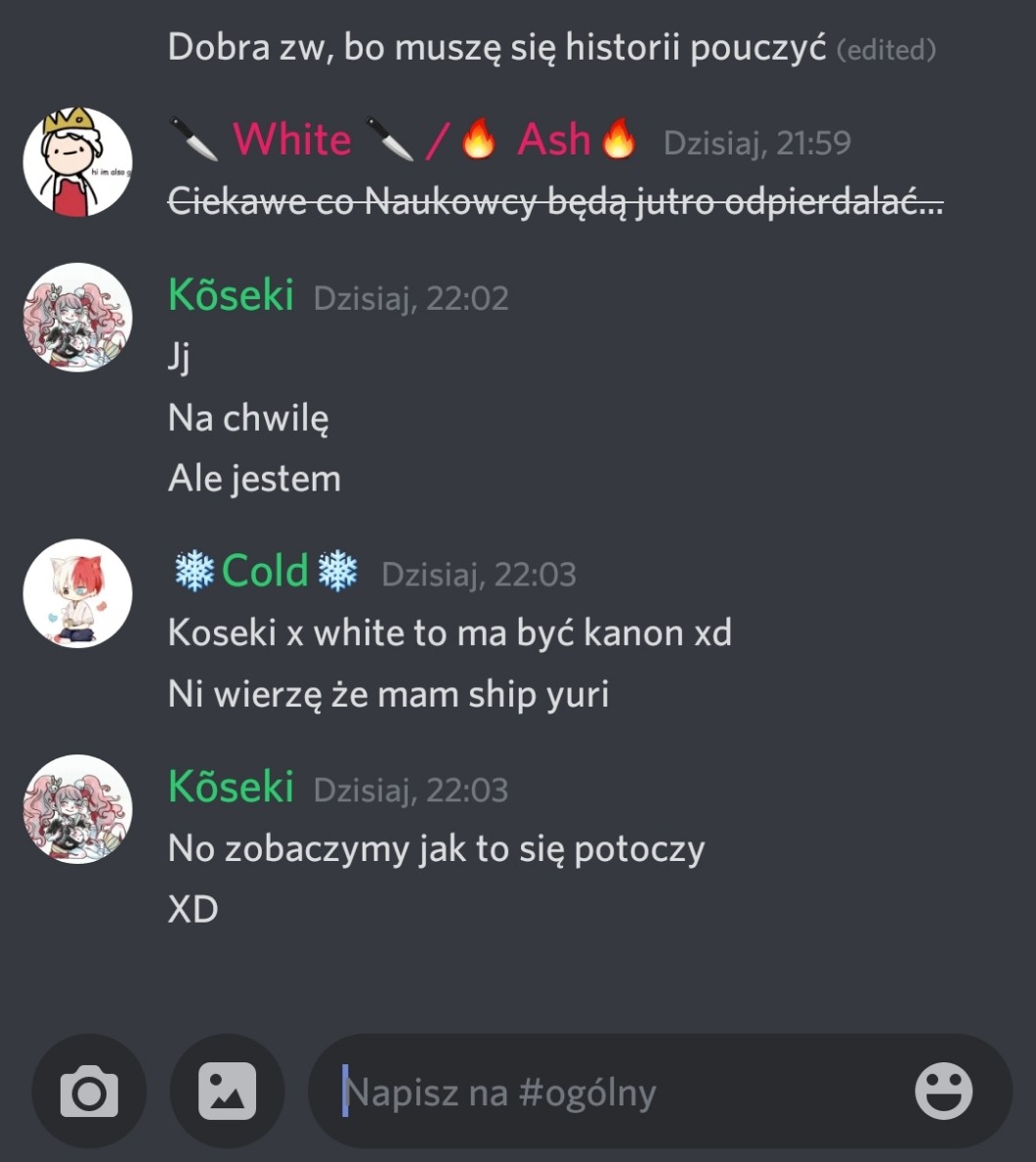Click the strikethrough Ciekawe co Naukowcy message
The image size is (1036, 1162).
(x=556, y=200)
